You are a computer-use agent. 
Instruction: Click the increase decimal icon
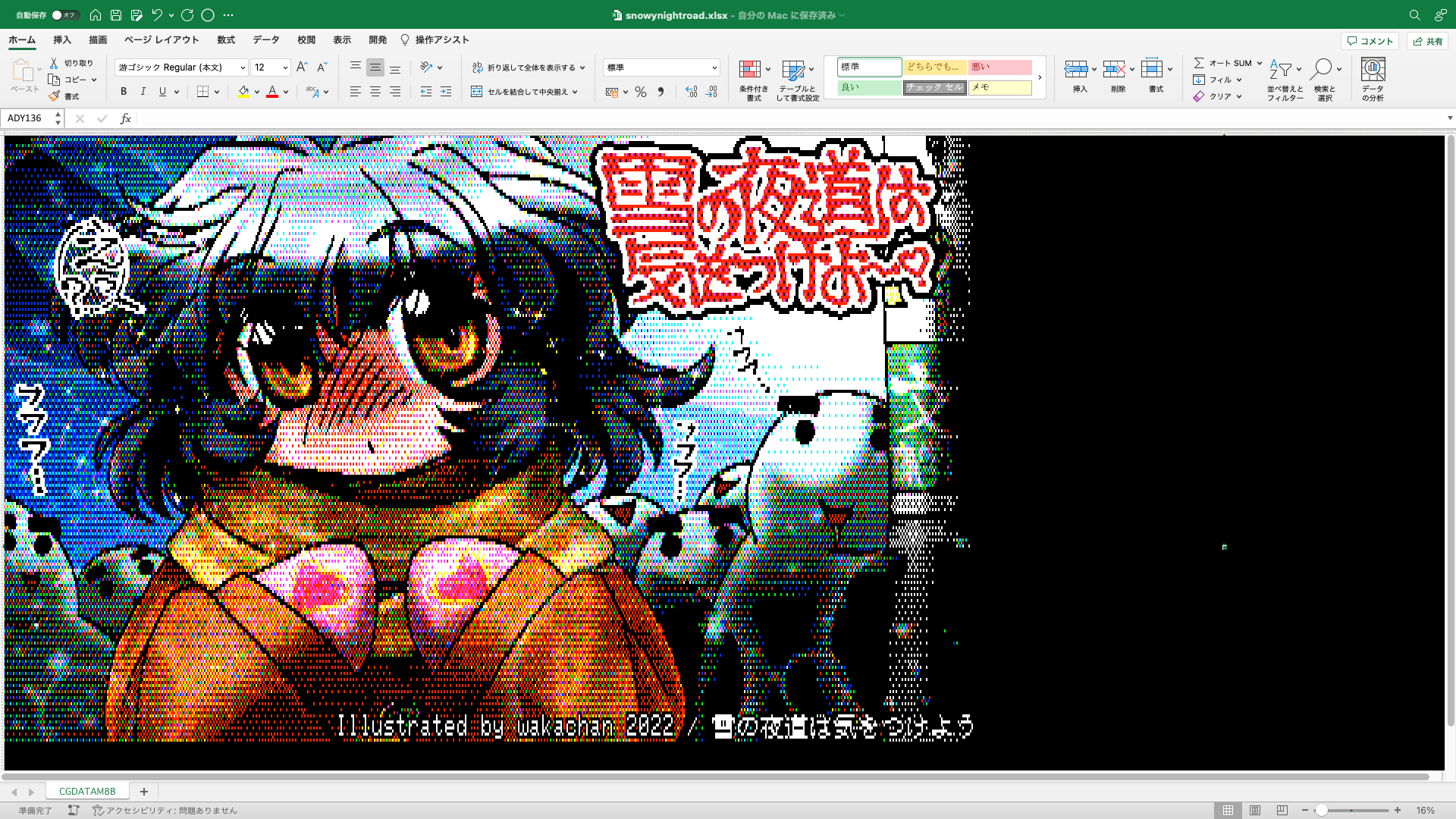pyautogui.click(x=691, y=92)
